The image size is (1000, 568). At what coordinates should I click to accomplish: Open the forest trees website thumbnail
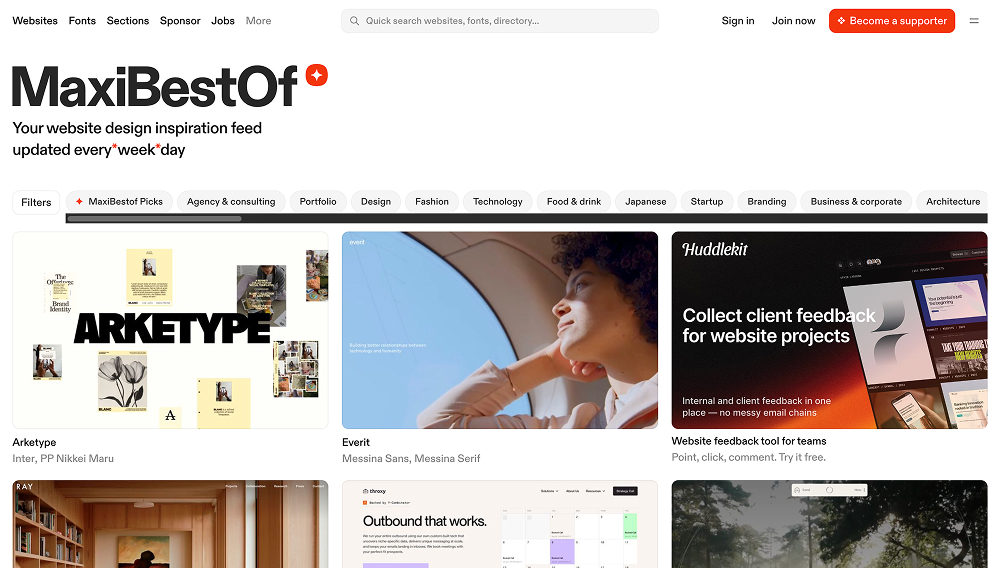(829, 524)
